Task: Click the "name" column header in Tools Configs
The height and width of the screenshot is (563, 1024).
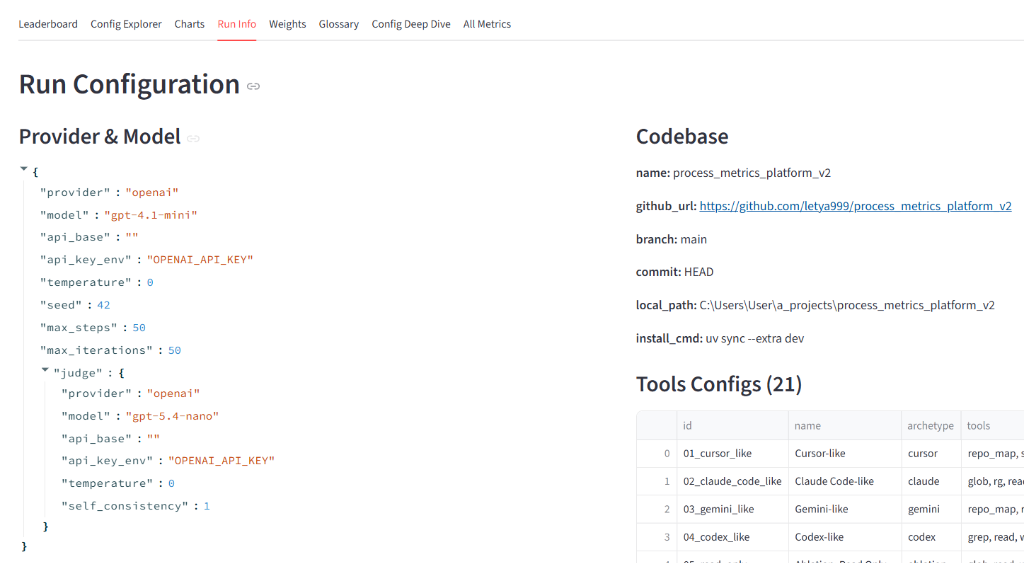Action: tap(844, 425)
